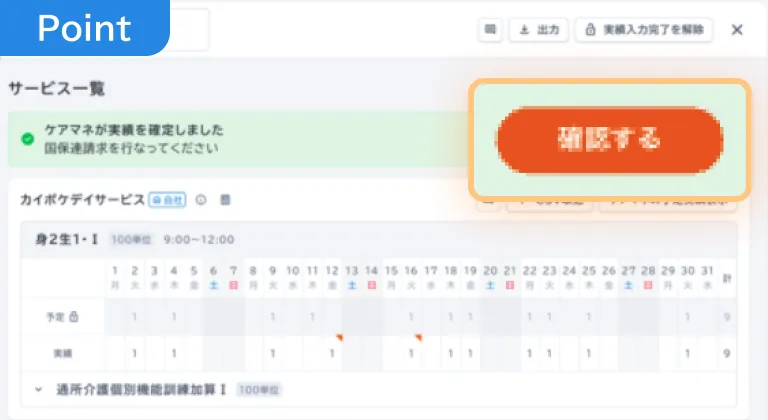The height and width of the screenshot is (420, 768).
Task: Click the 予定 cell for day 4
Action: [x=173, y=317]
